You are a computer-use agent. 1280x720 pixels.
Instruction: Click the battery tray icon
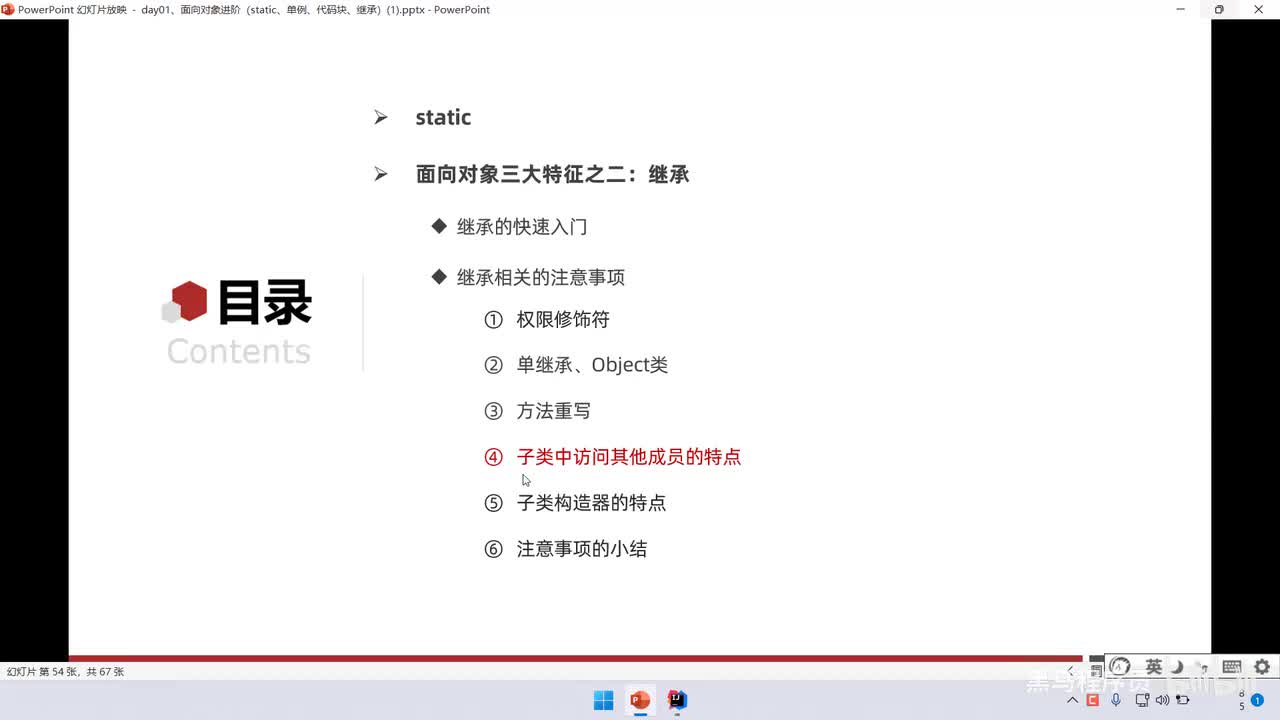tap(1183, 700)
